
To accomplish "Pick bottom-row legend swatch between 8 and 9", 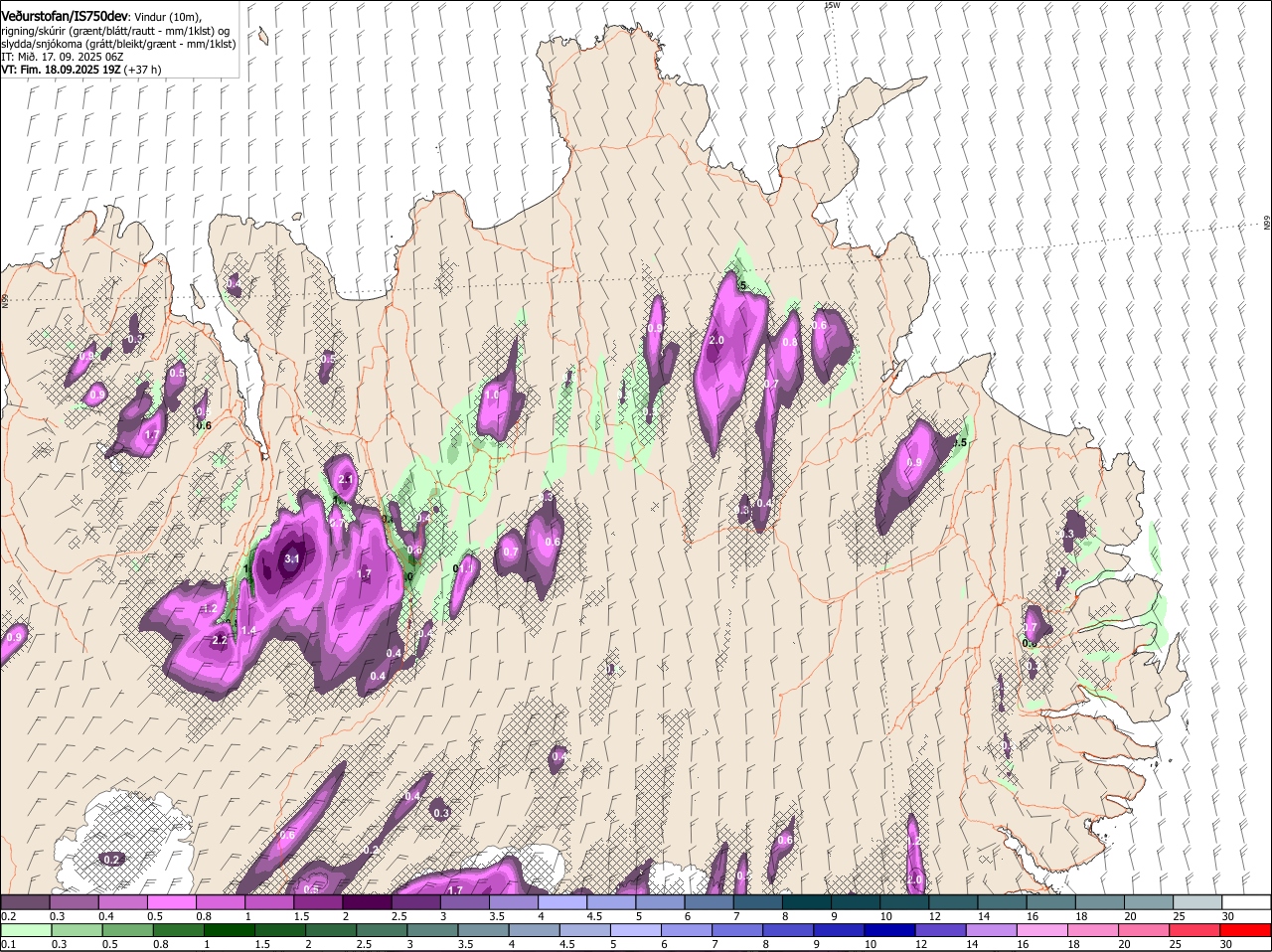I will pyautogui.click(x=788, y=930).
